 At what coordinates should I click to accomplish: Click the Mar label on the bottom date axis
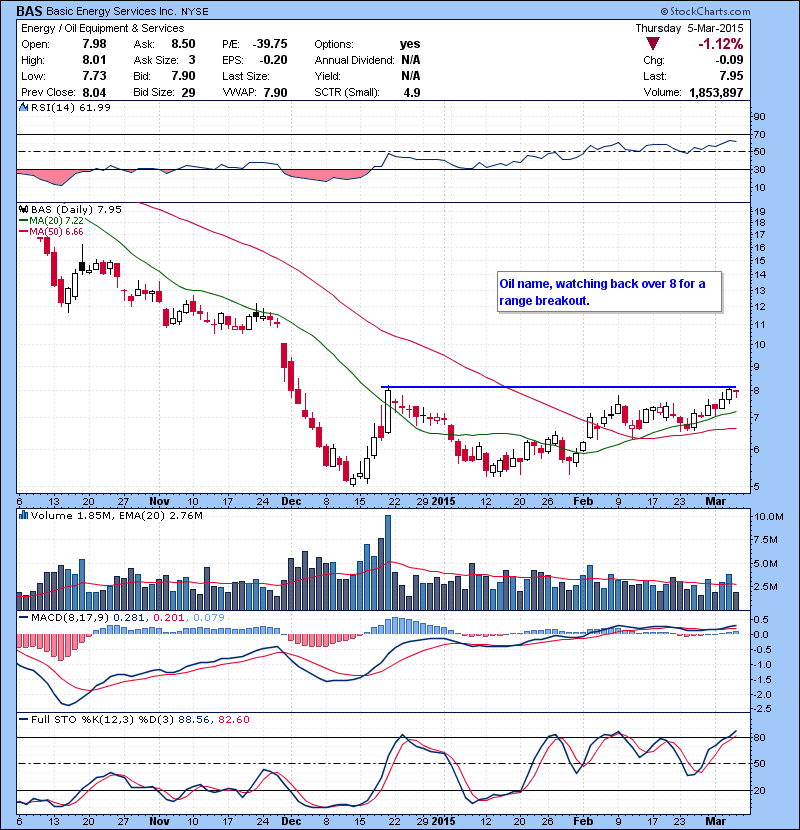(715, 821)
